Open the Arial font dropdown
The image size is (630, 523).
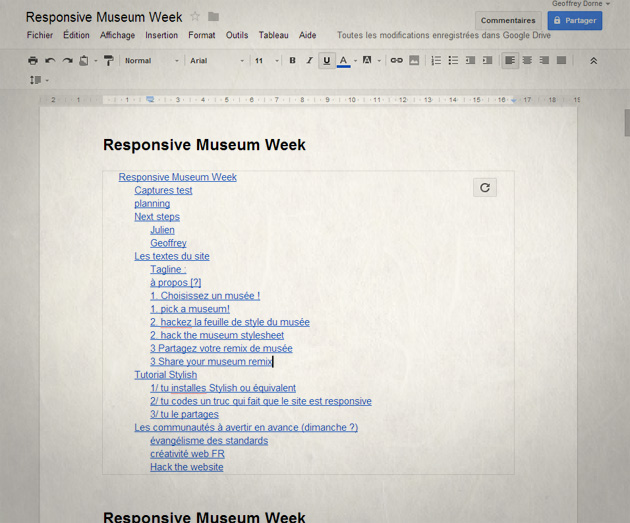click(216, 61)
